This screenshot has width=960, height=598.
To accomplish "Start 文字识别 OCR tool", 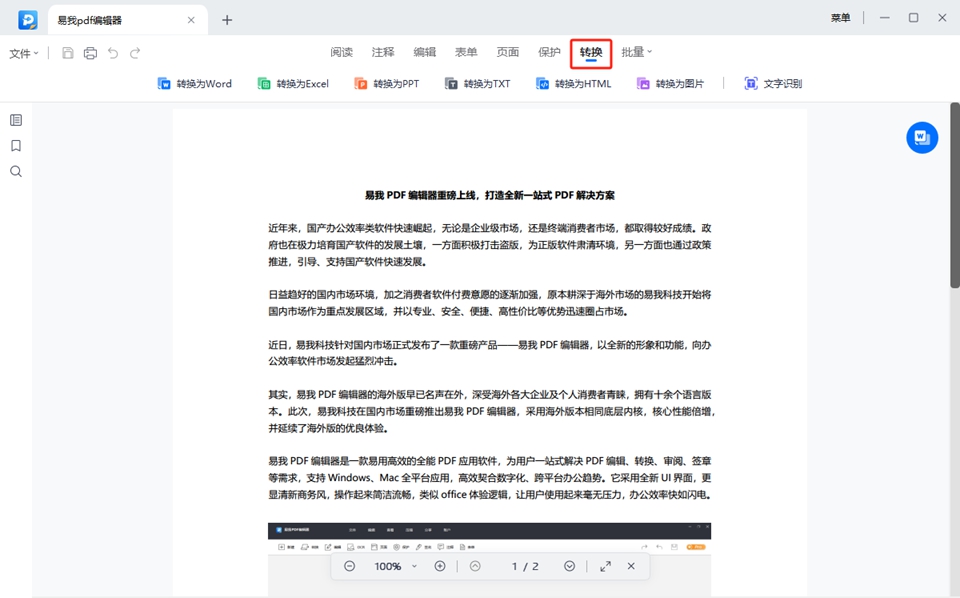I will pyautogui.click(x=773, y=84).
